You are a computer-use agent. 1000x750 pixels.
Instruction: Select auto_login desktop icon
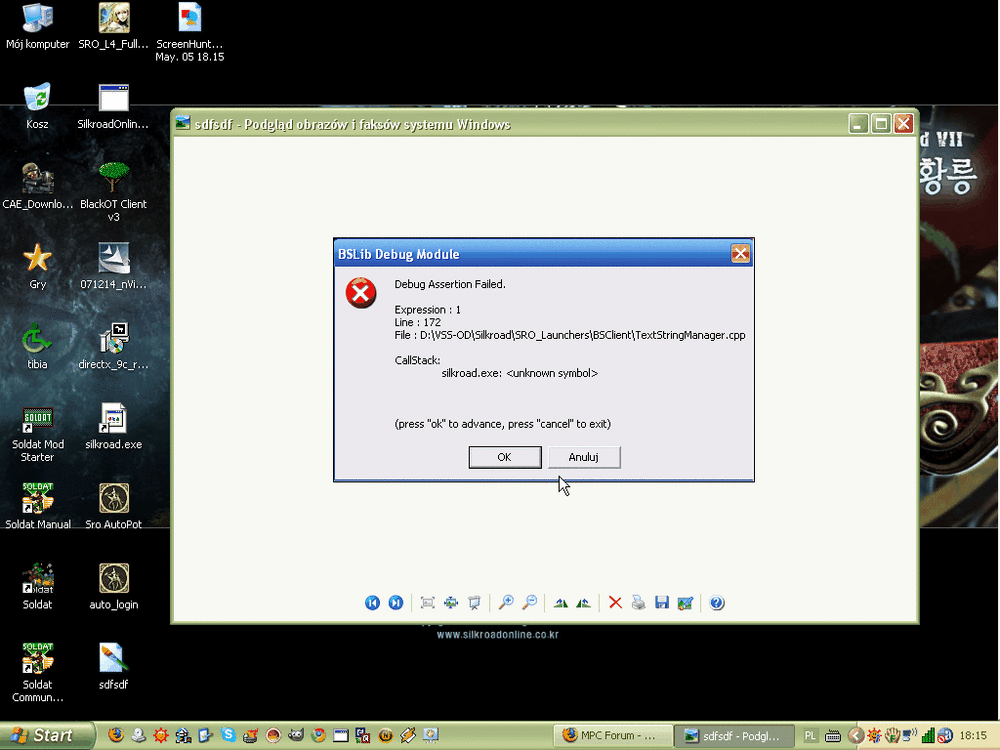(114, 587)
